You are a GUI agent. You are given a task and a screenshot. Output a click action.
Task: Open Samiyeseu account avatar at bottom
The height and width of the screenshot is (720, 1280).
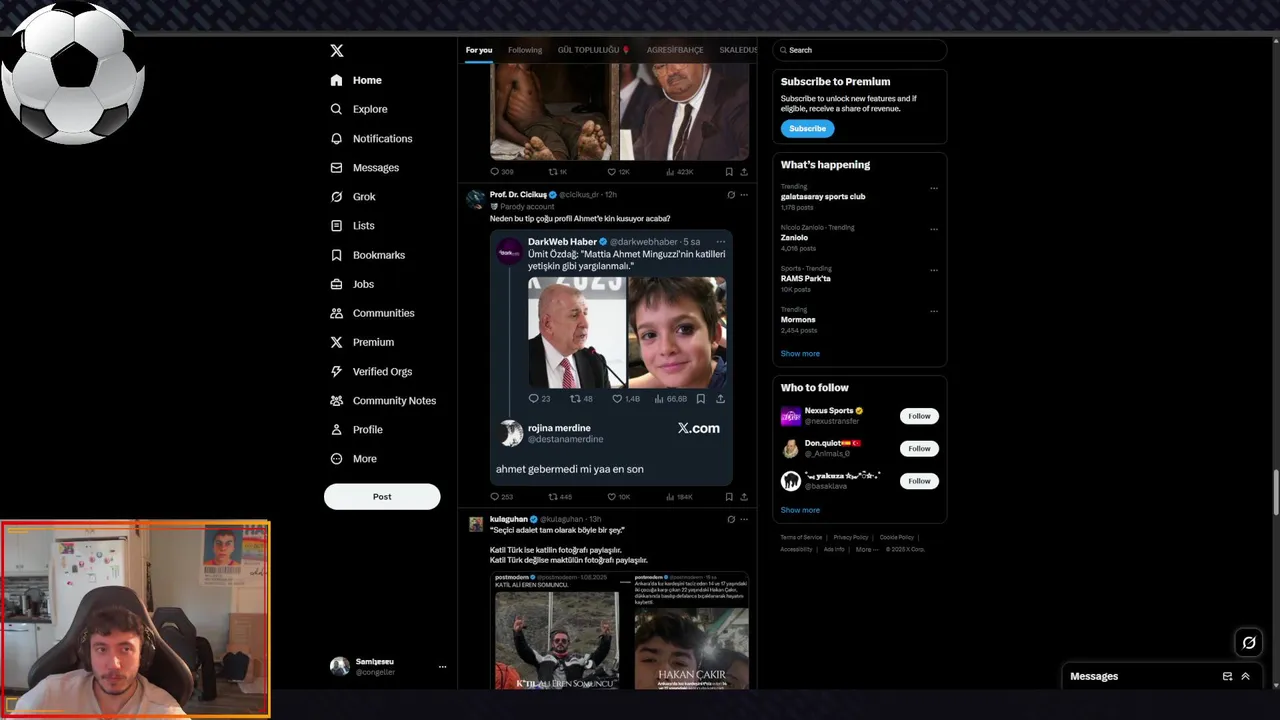click(x=340, y=667)
